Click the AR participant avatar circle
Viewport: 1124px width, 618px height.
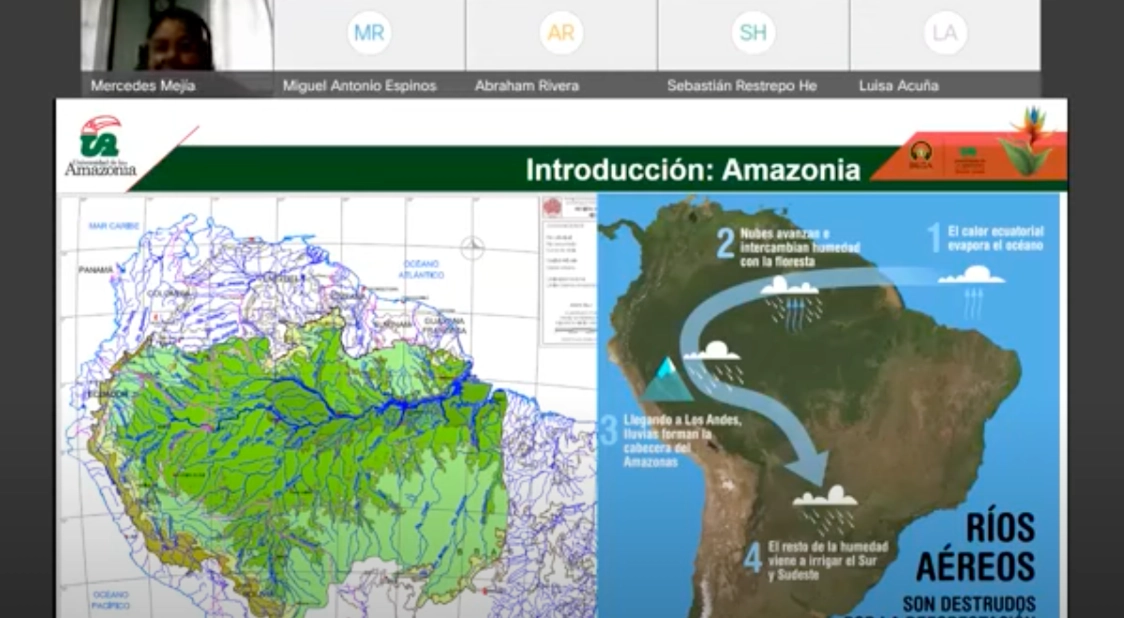click(x=561, y=33)
